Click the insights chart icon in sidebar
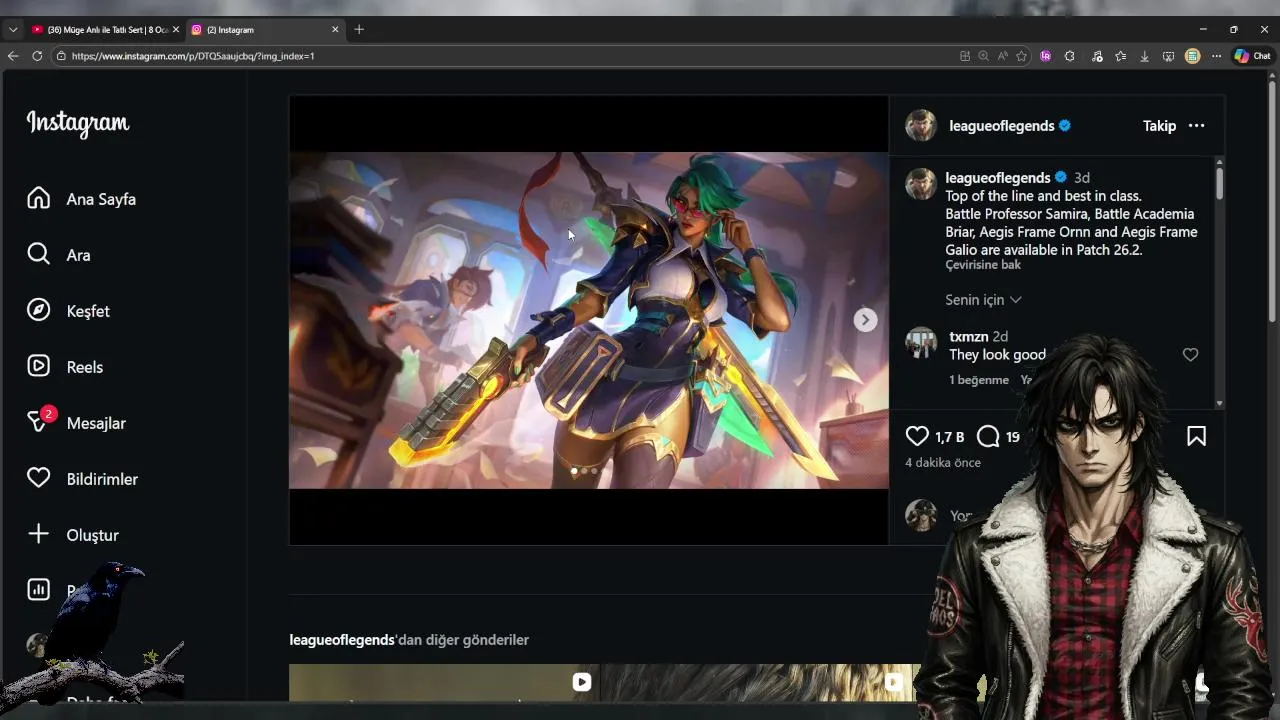This screenshot has width=1280, height=720. click(38, 590)
